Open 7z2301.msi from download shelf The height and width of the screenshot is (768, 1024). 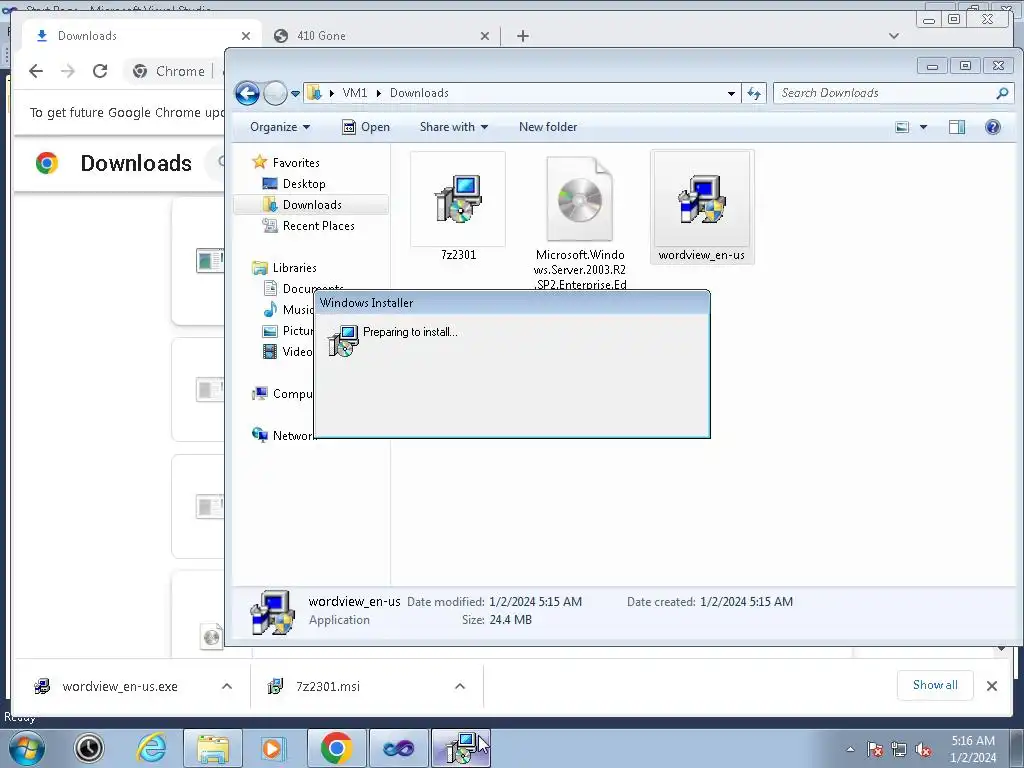(314, 686)
